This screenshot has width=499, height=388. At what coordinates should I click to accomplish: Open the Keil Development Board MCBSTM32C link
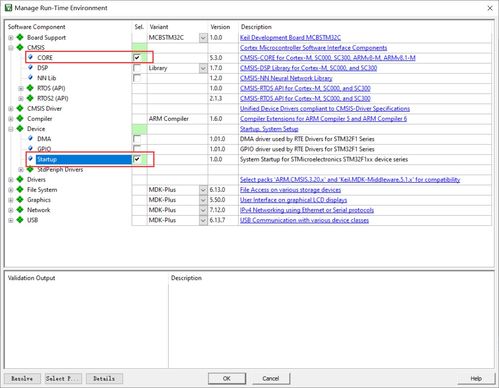290,37
